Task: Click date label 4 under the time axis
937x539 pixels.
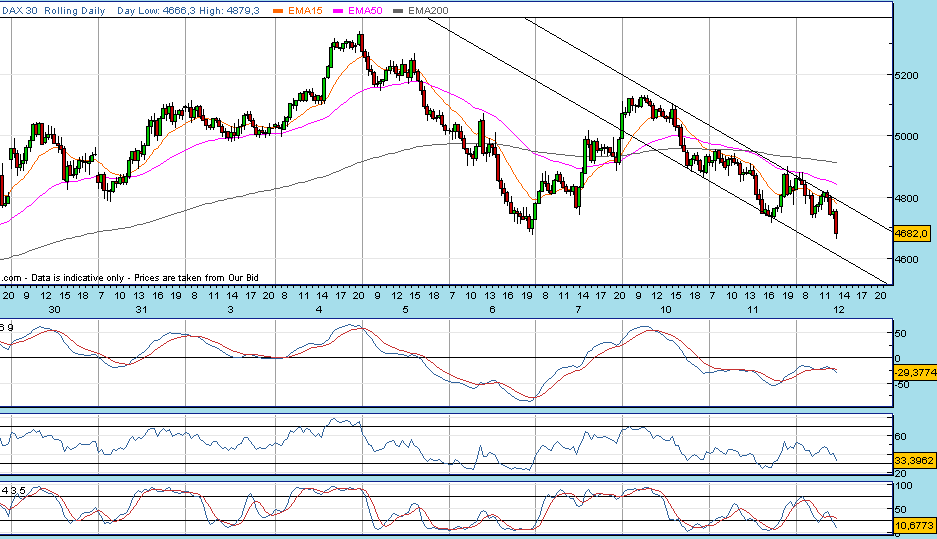Action: click(x=319, y=310)
